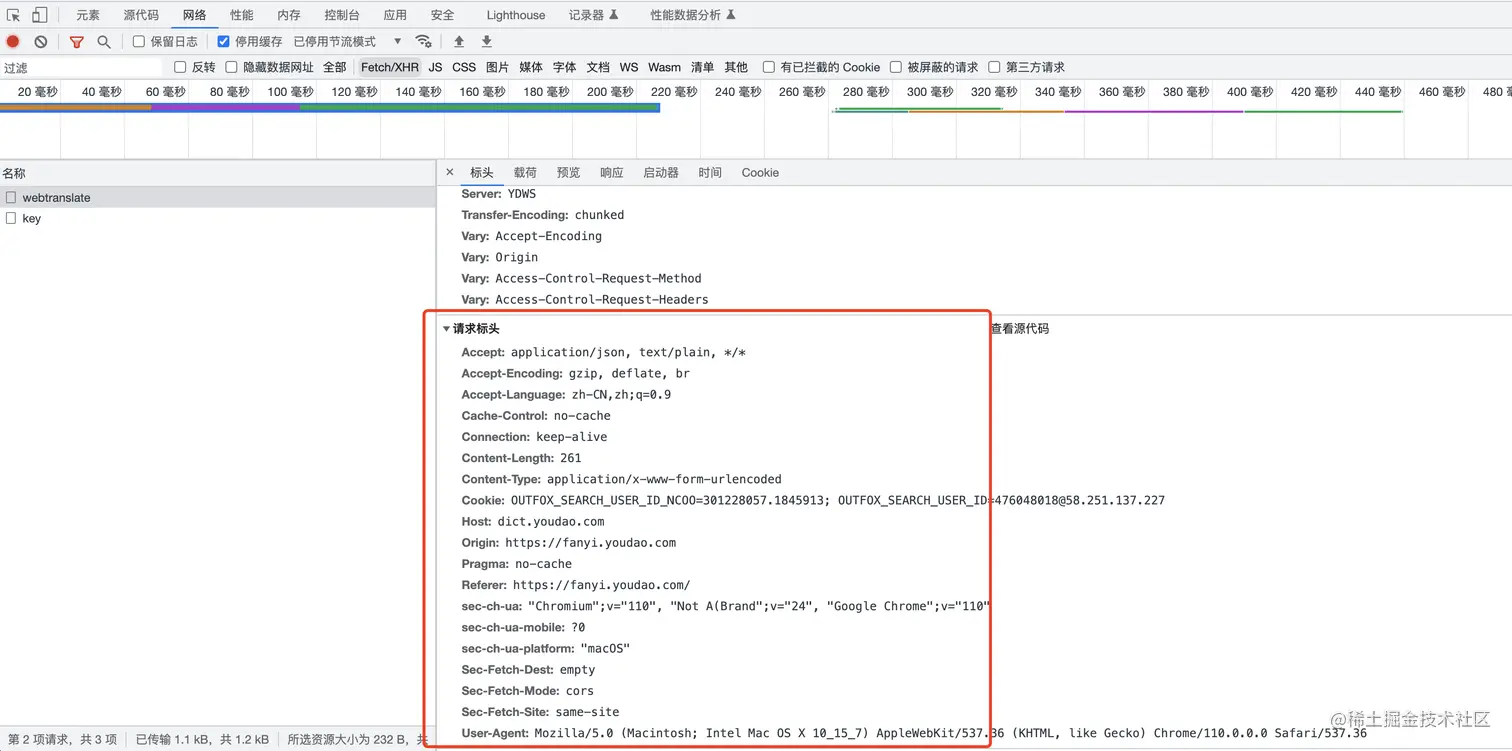
Task: Toggle the red filter funnel icon
Action: tap(77, 42)
